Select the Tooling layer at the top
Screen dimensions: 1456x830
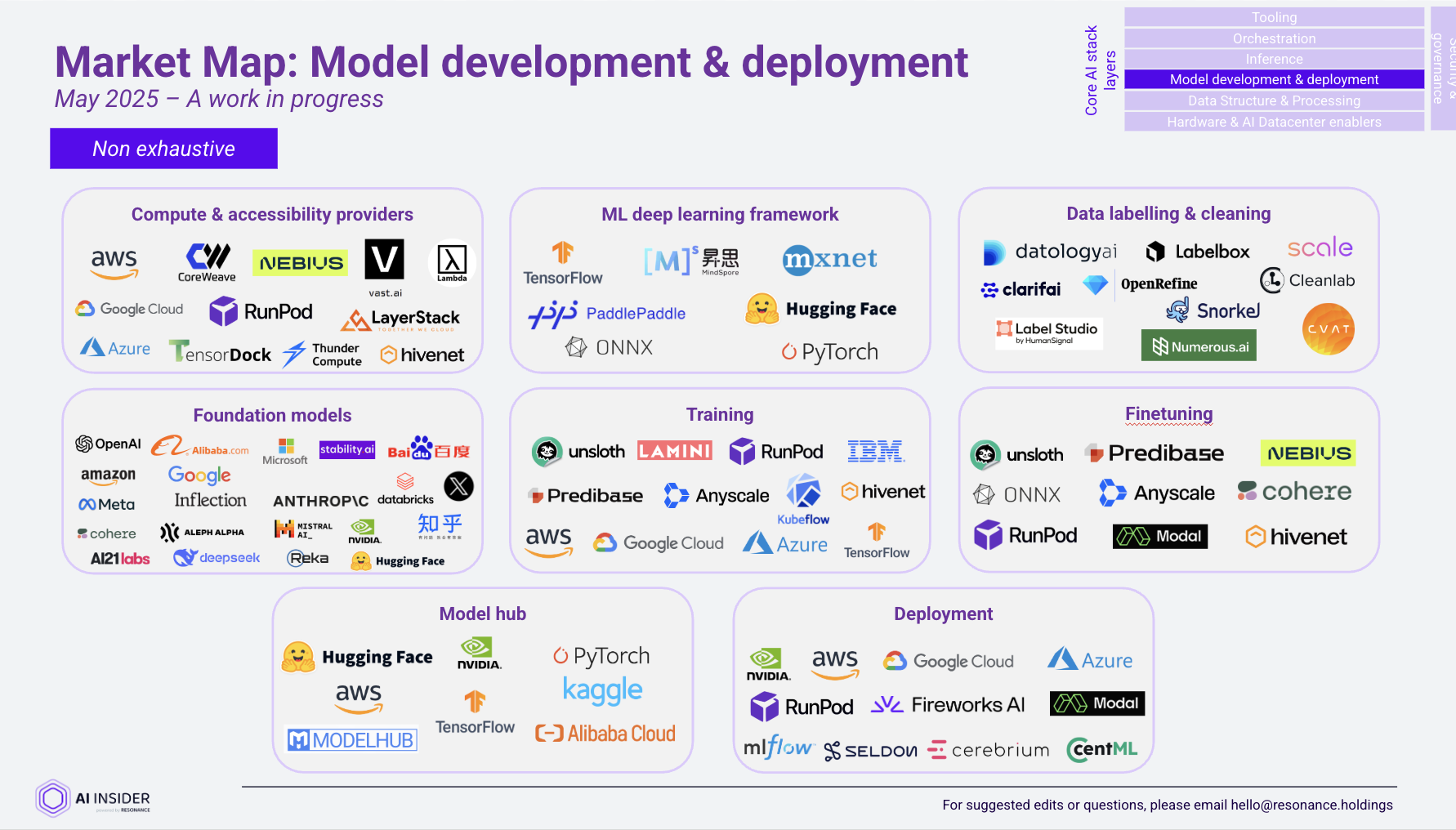(1274, 17)
